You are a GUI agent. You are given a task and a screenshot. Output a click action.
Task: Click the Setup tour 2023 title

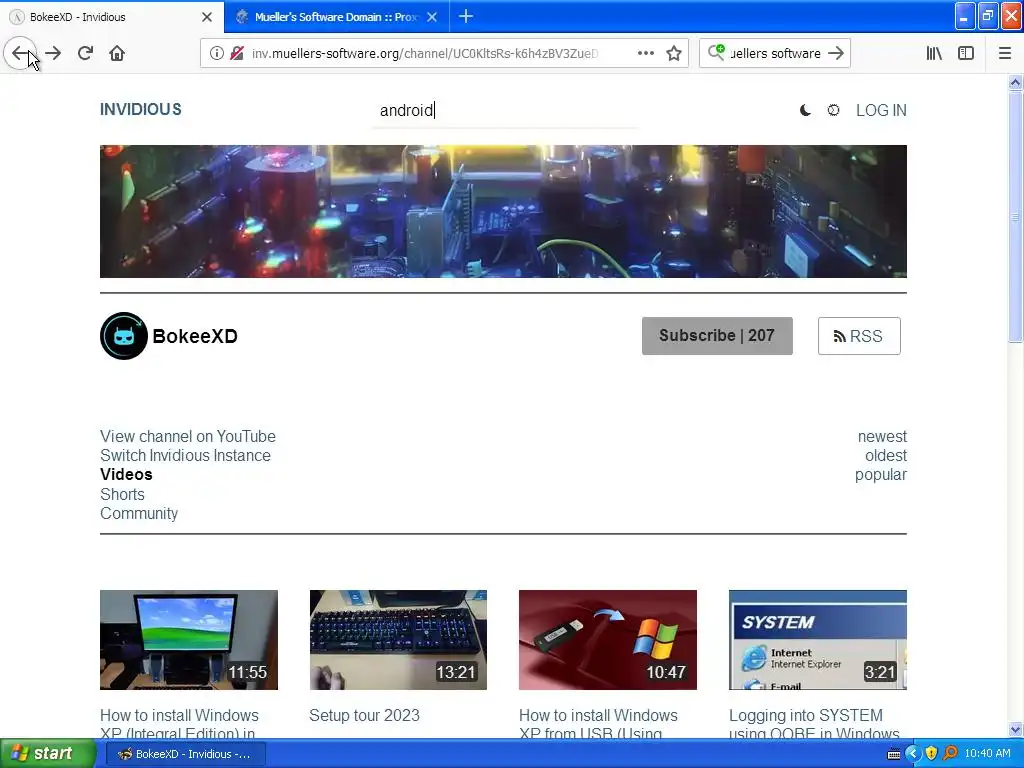point(364,715)
